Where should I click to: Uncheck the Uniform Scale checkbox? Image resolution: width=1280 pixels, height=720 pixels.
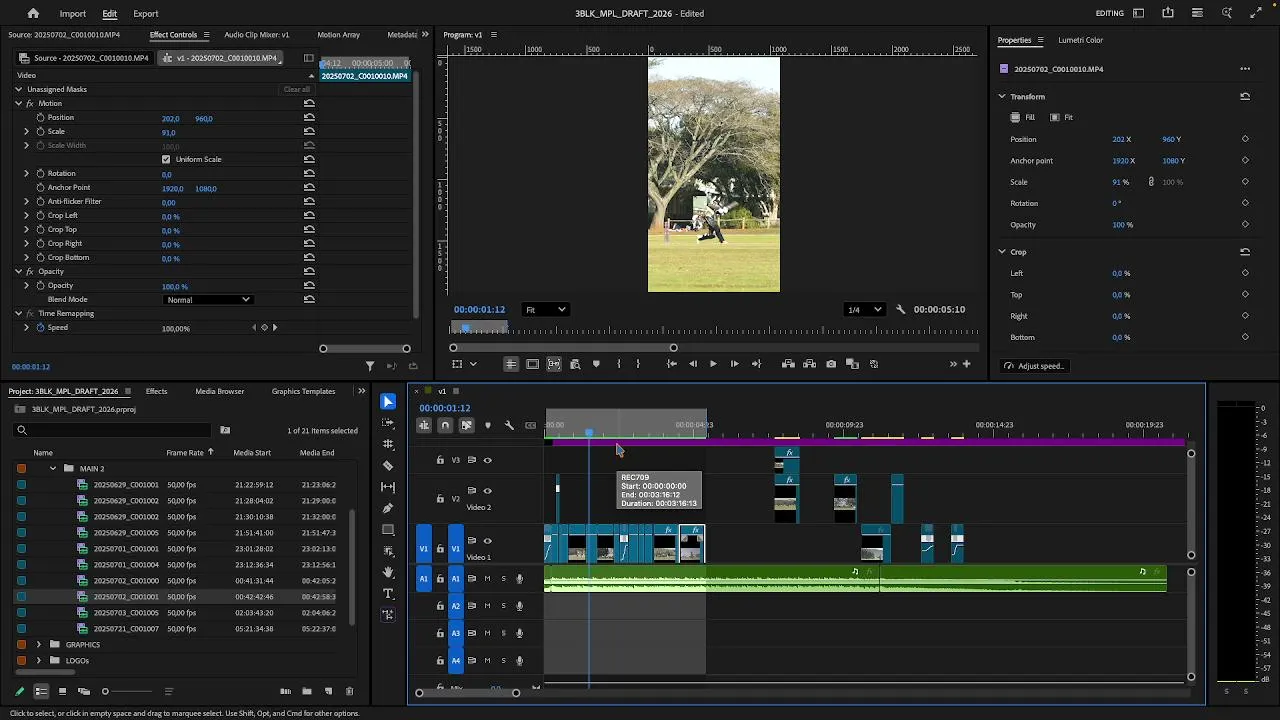(x=166, y=159)
